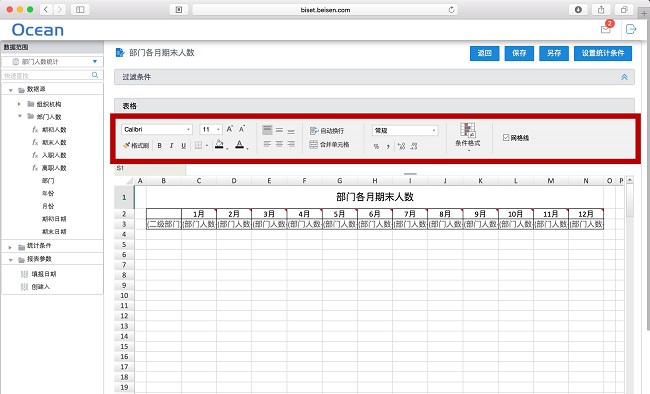Apply the font color A
Viewport: 650px width, 394px height.
[239, 145]
